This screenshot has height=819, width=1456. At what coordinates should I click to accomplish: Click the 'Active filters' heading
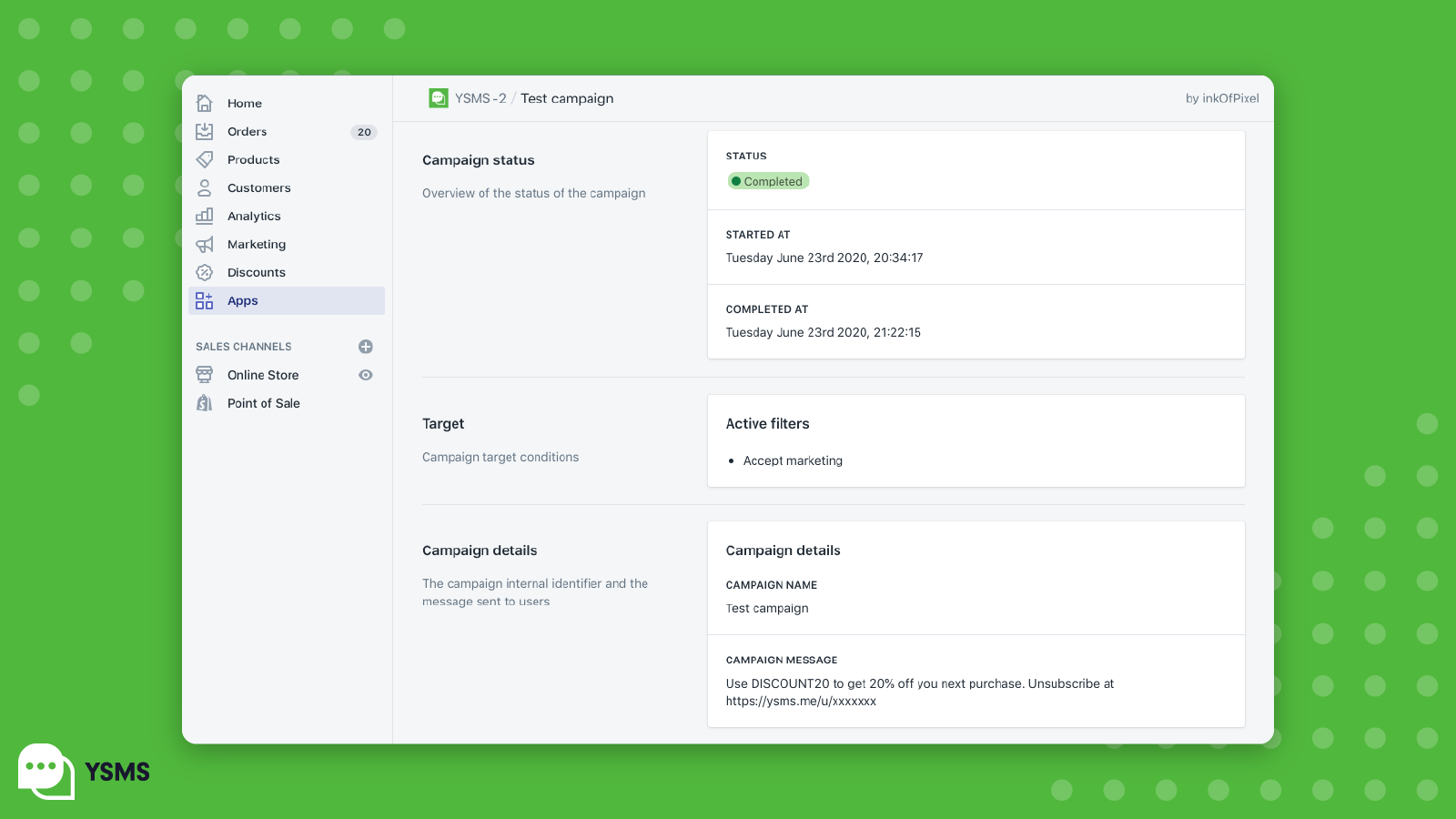[767, 424]
